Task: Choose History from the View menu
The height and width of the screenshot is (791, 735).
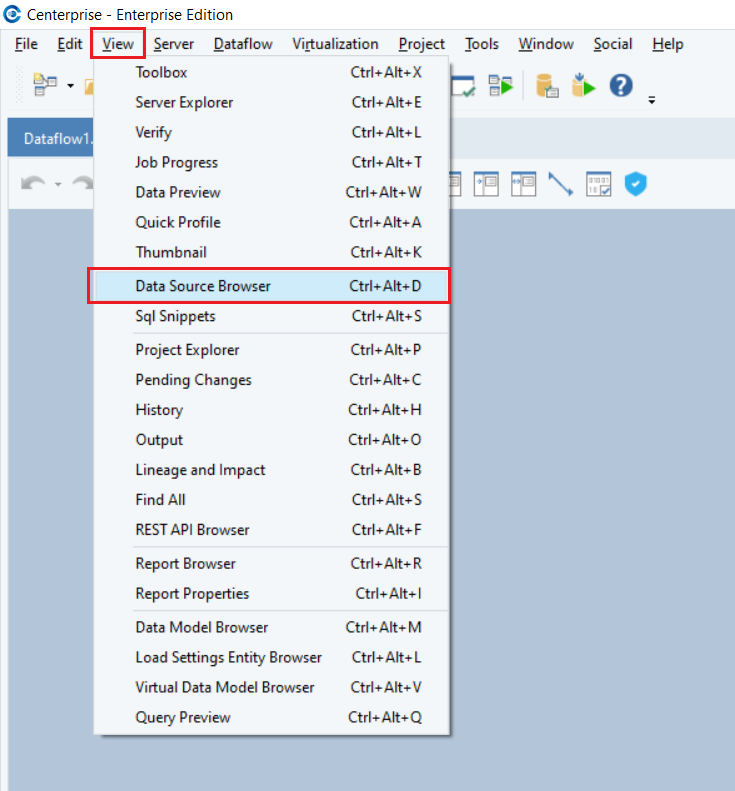Action: [271, 410]
